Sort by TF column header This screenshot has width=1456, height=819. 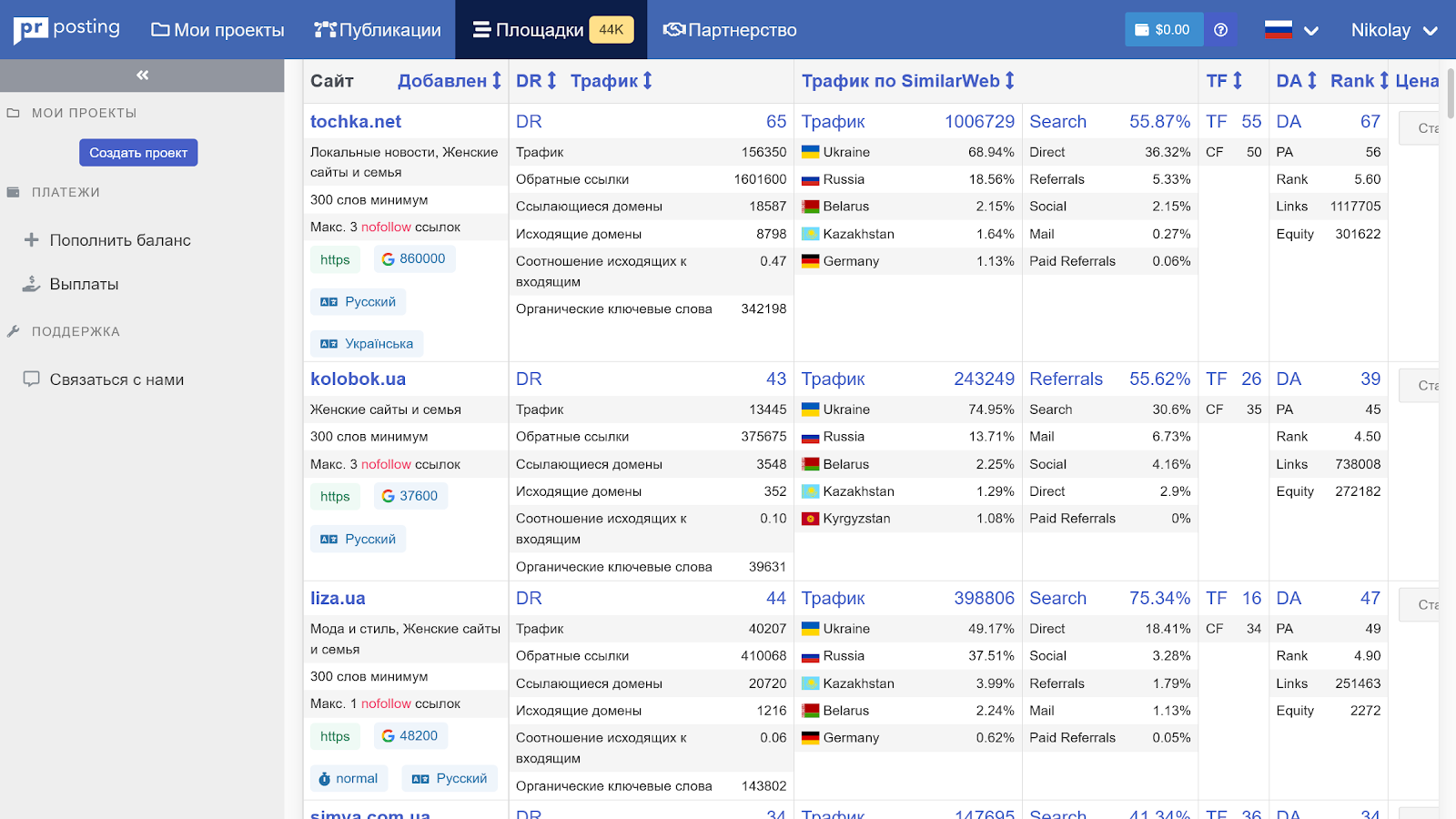[x=1224, y=81]
